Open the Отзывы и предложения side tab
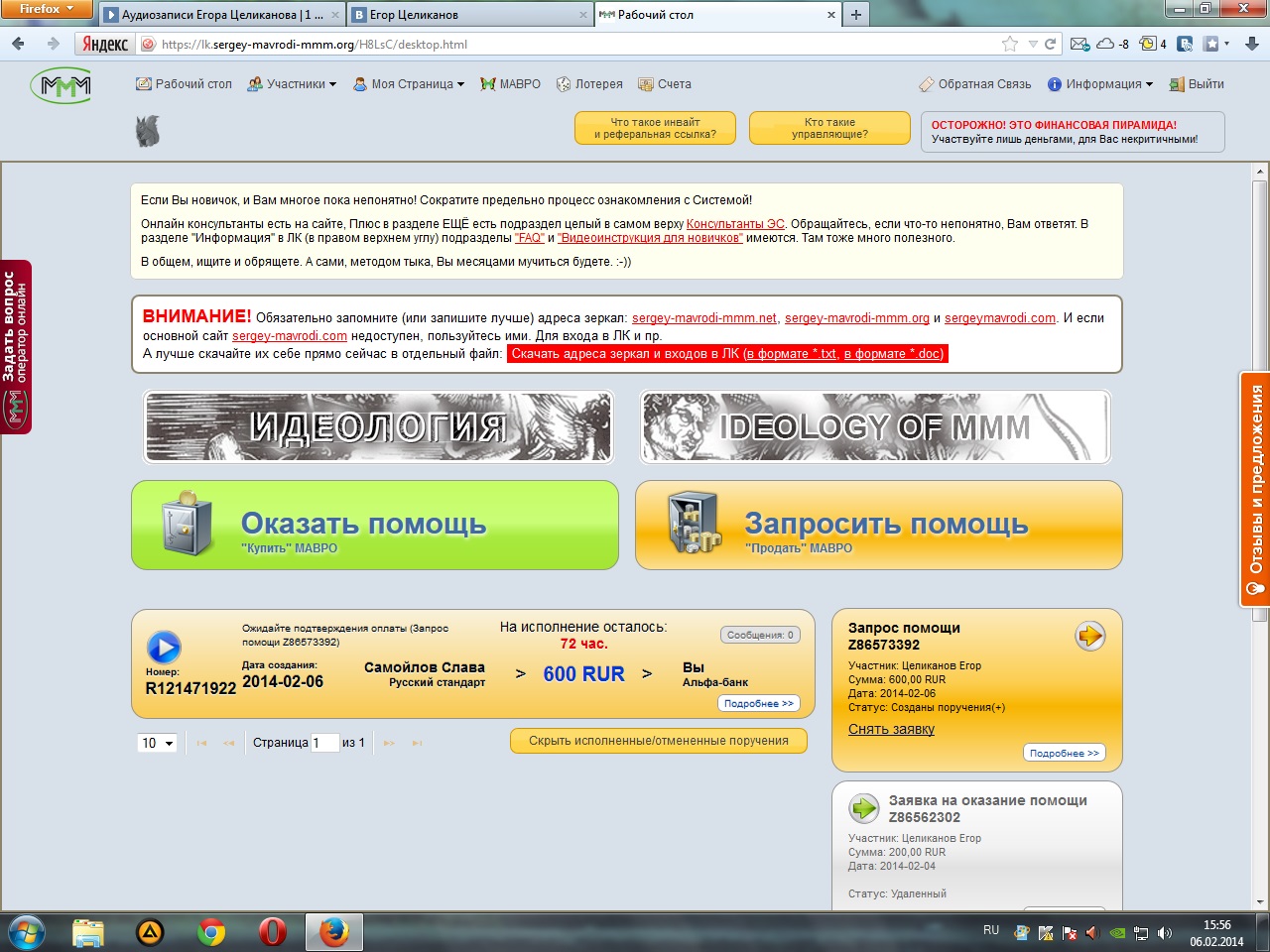Screen dimensions: 1270x952 click(1255, 489)
